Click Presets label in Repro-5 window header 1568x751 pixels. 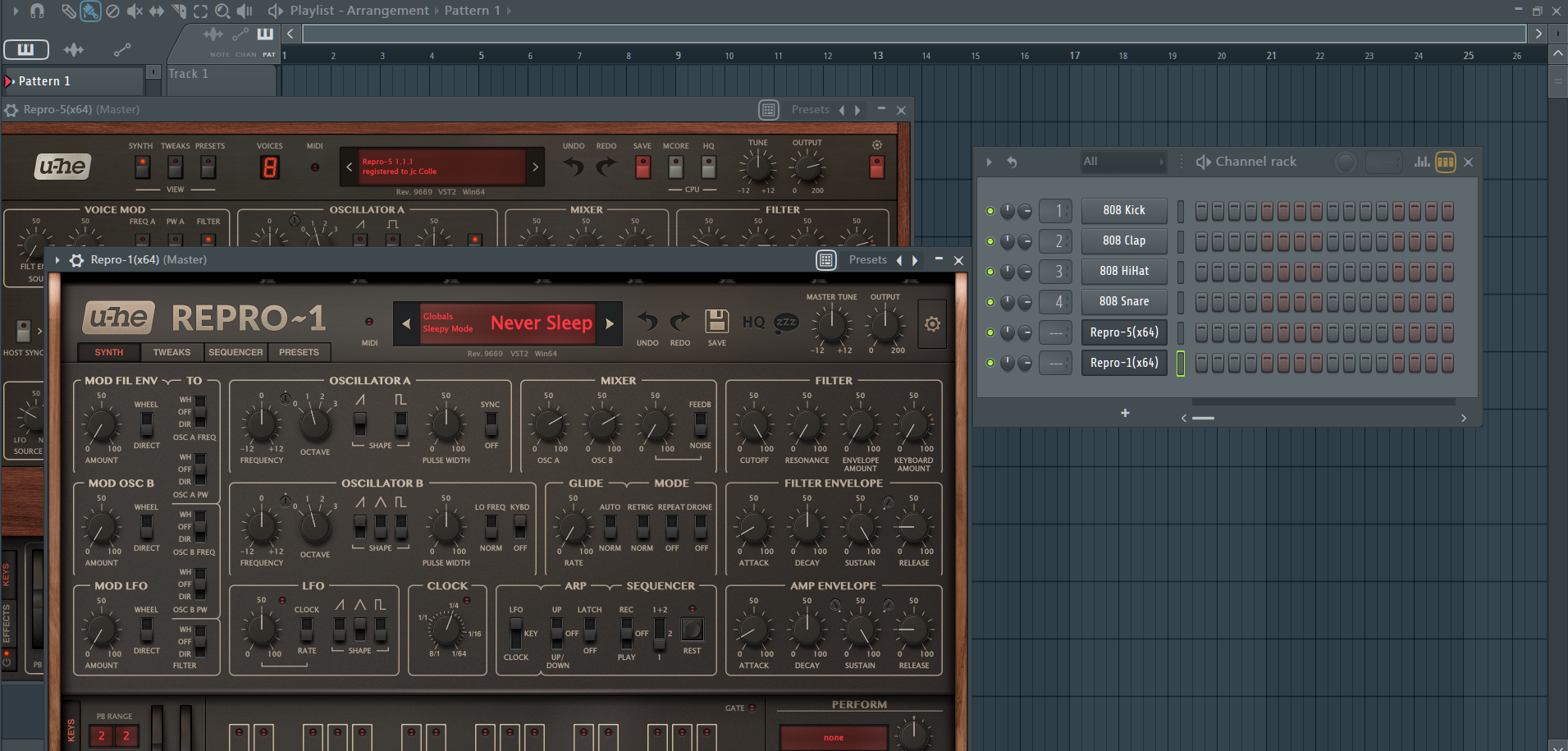[811, 110]
